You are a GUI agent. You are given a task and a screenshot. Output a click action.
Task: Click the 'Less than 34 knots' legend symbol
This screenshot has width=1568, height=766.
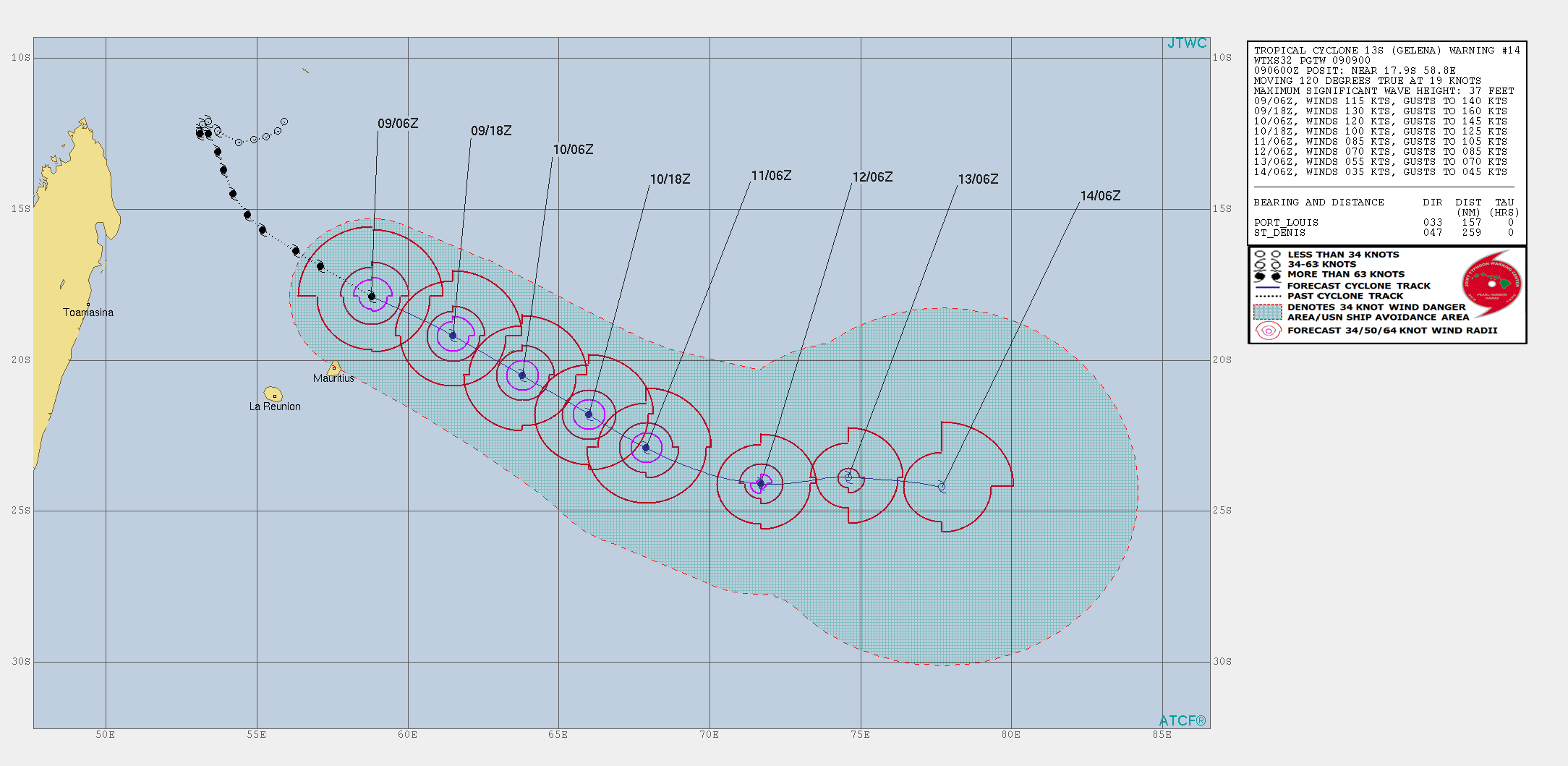(1267, 255)
